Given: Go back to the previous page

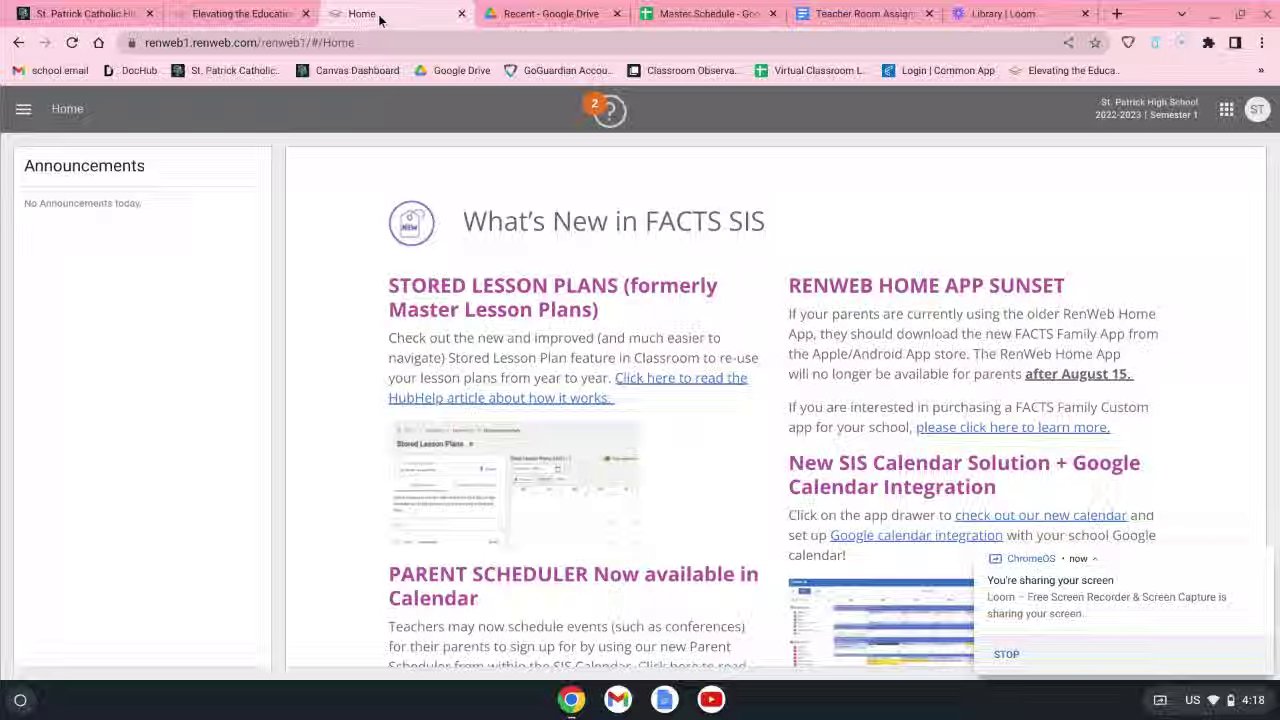Looking at the screenshot, I should click(18, 43).
